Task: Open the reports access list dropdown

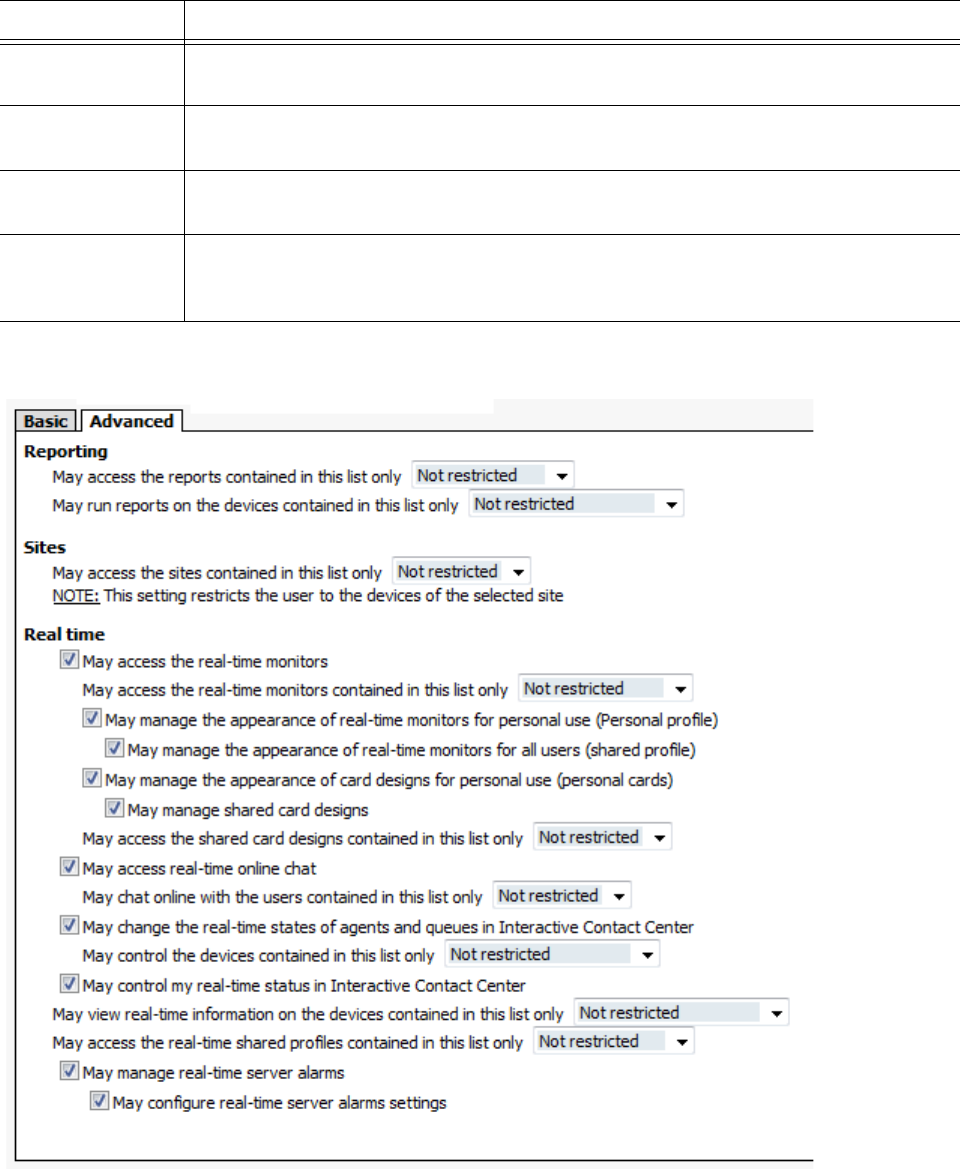Action: 493,476
